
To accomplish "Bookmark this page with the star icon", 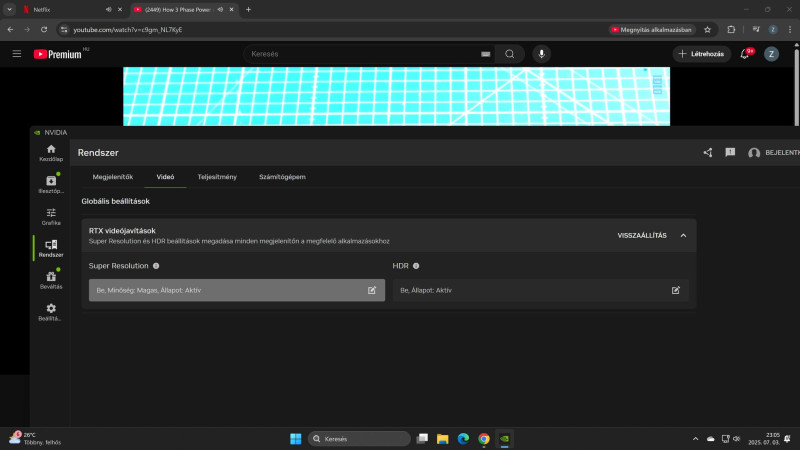I will (707, 30).
